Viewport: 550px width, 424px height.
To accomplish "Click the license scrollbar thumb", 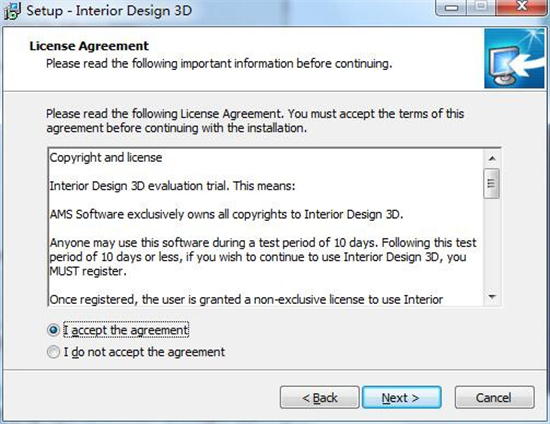I will (492, 183).
